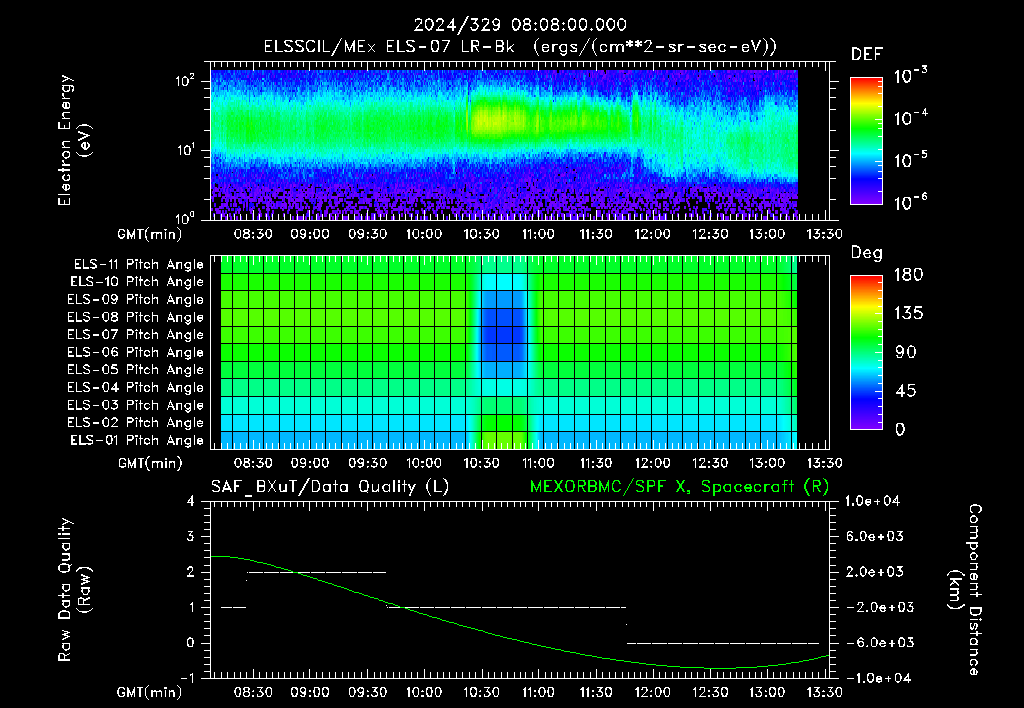Pick the Deg pitch angle color bar
This screenshot has width=1024, height=708.
pos(866,353)
